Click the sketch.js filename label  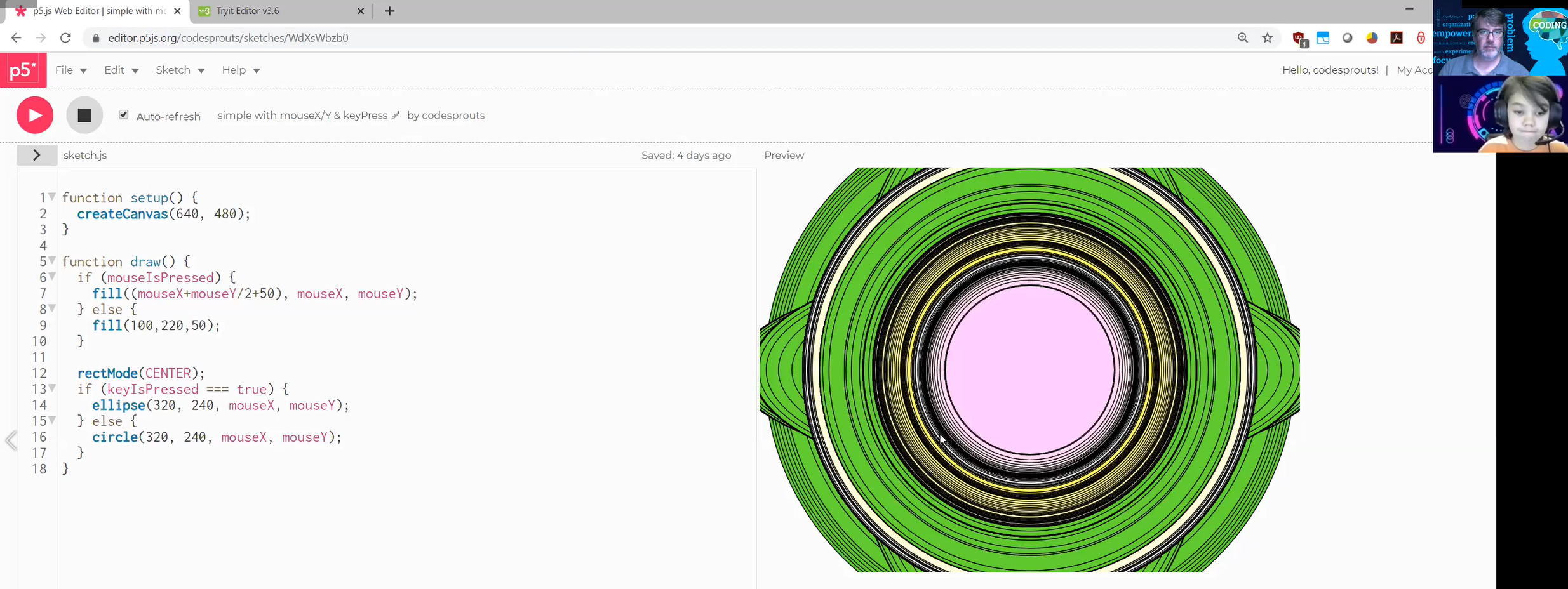tap(85, 154)
